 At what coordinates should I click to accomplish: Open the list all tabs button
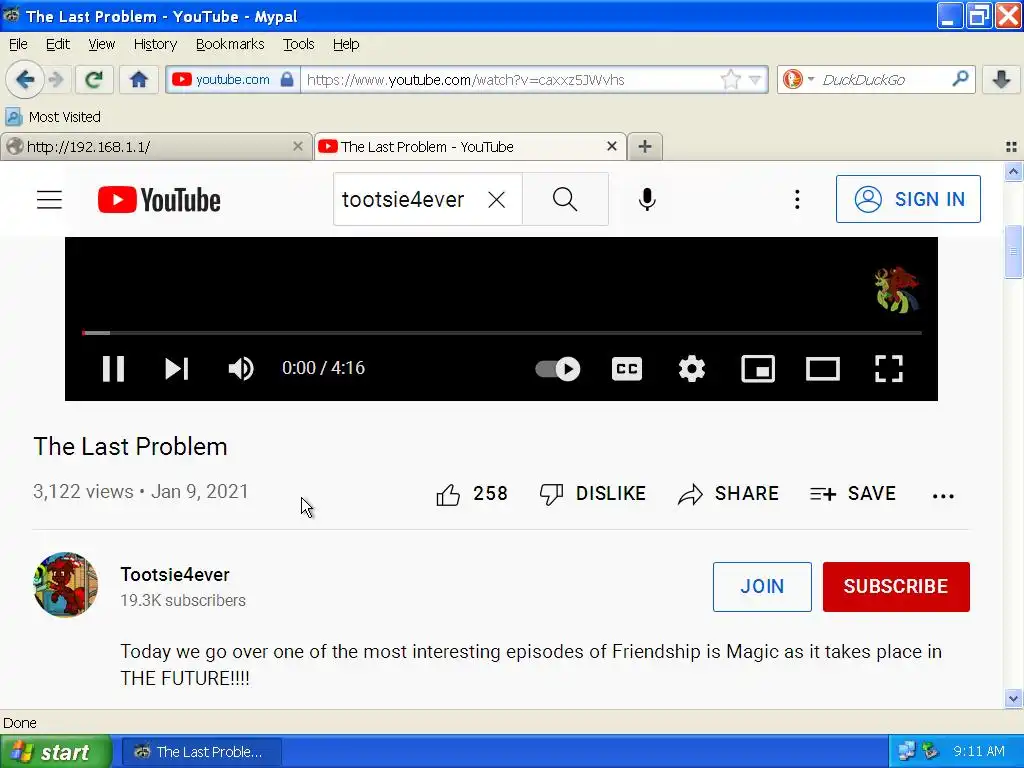[x=1011, y=146]
